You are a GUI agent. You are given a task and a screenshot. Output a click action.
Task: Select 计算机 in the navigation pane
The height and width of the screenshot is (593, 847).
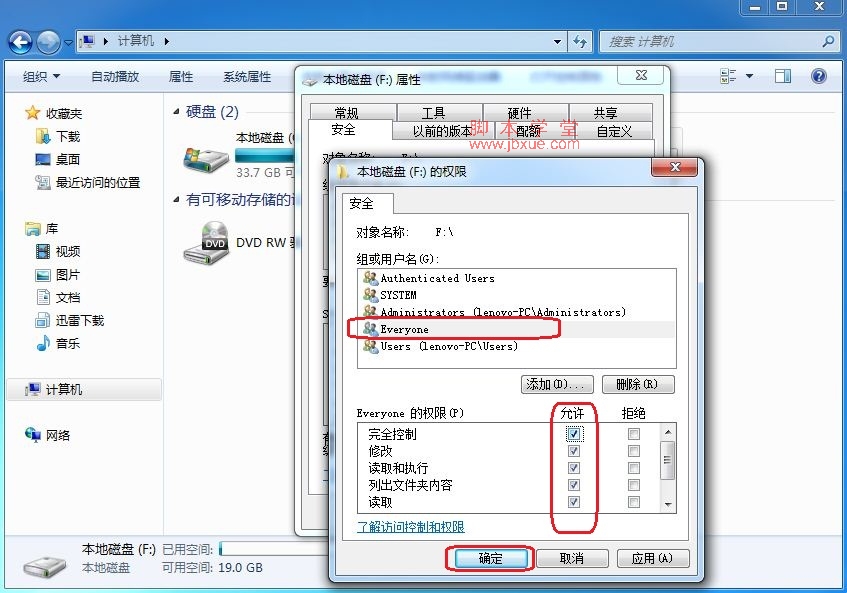(x=84, y=389)
